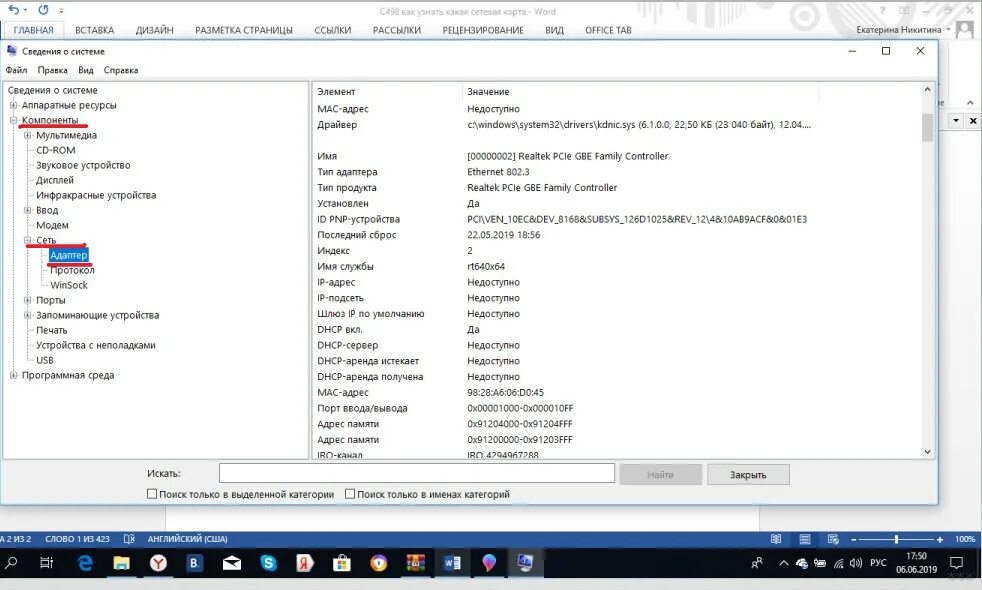Open the orange shield app on taskbar

(379, 563)
